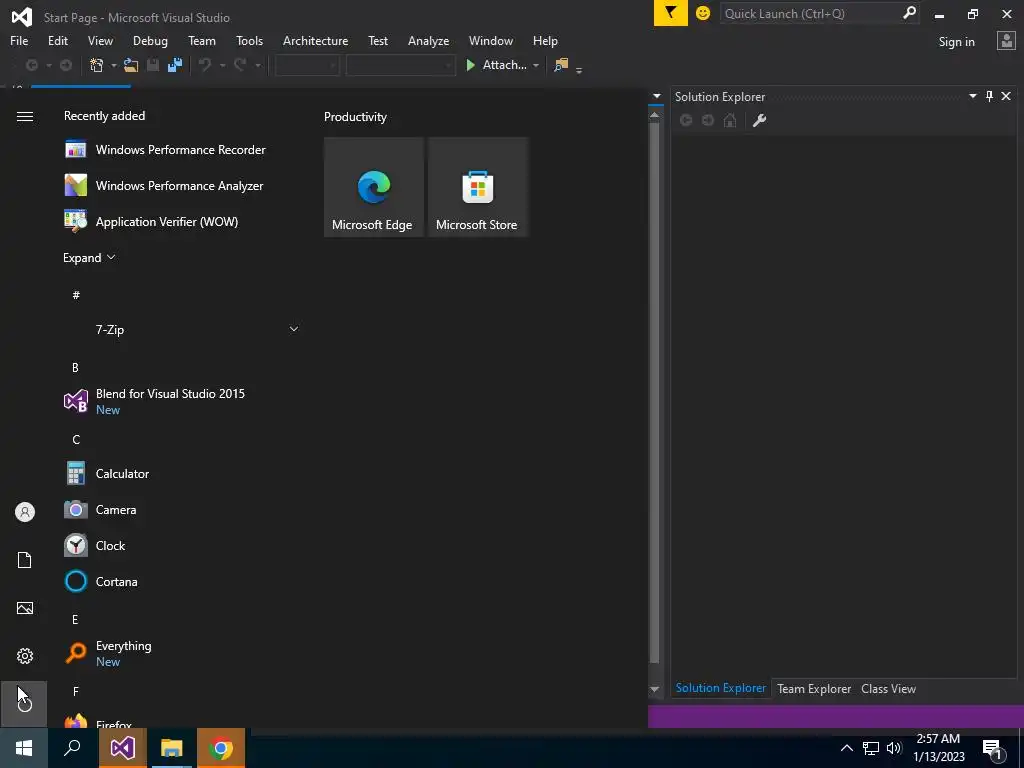The image size is (1024, 768).
Task: Open the Tools menu
Action: click(x=249, y=40)
